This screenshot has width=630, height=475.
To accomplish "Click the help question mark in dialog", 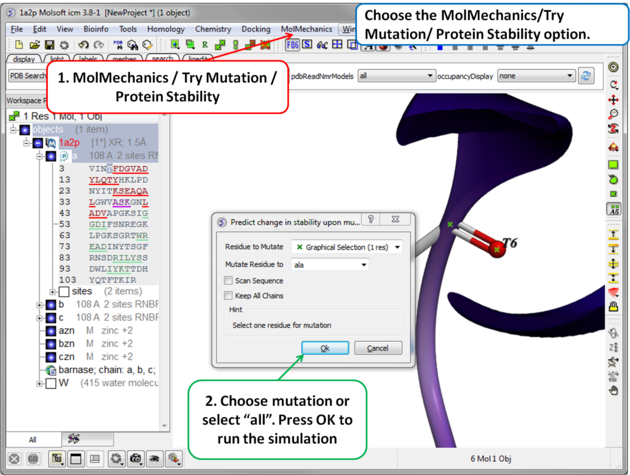I will [370, 221].
